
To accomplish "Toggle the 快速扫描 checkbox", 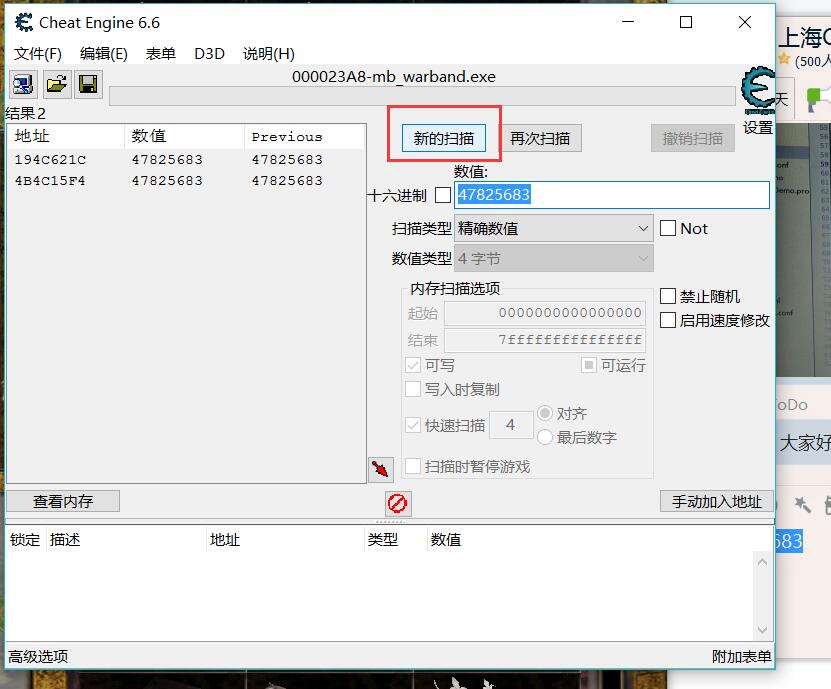I will (x=413, y=425).
